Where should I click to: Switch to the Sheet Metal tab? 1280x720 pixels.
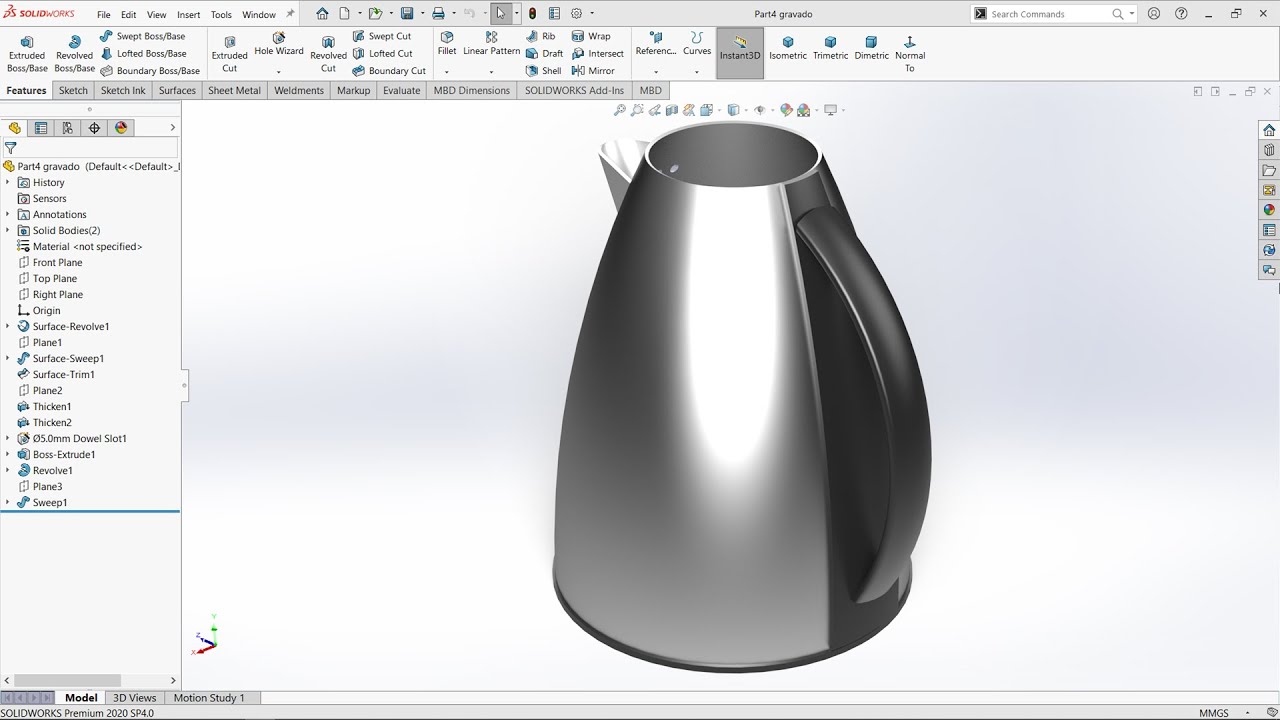point(234,90)
